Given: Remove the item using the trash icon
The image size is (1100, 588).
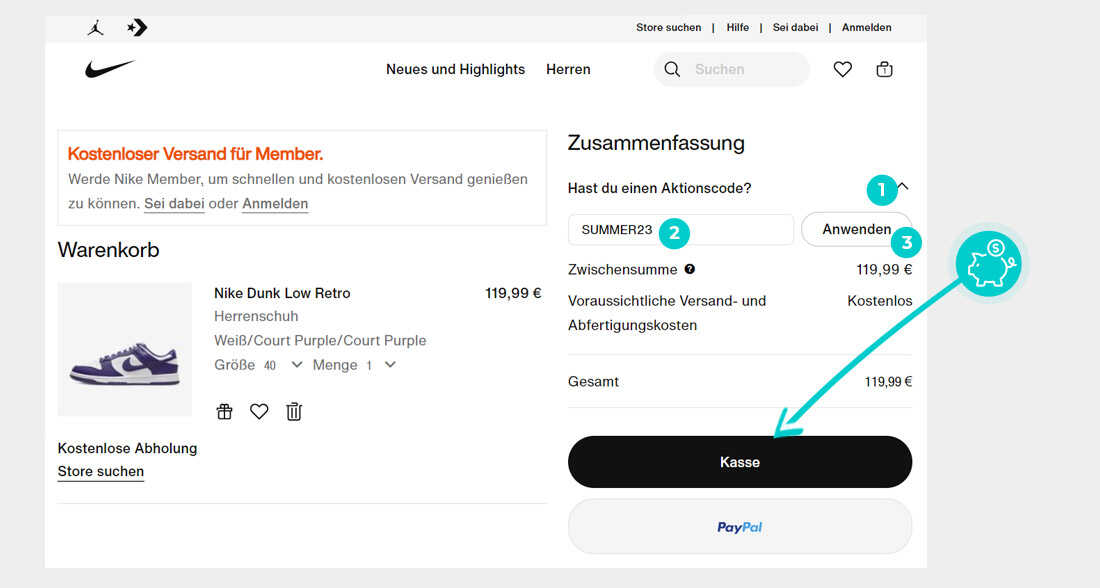Looking at the screenshot, I should [294, 412].
